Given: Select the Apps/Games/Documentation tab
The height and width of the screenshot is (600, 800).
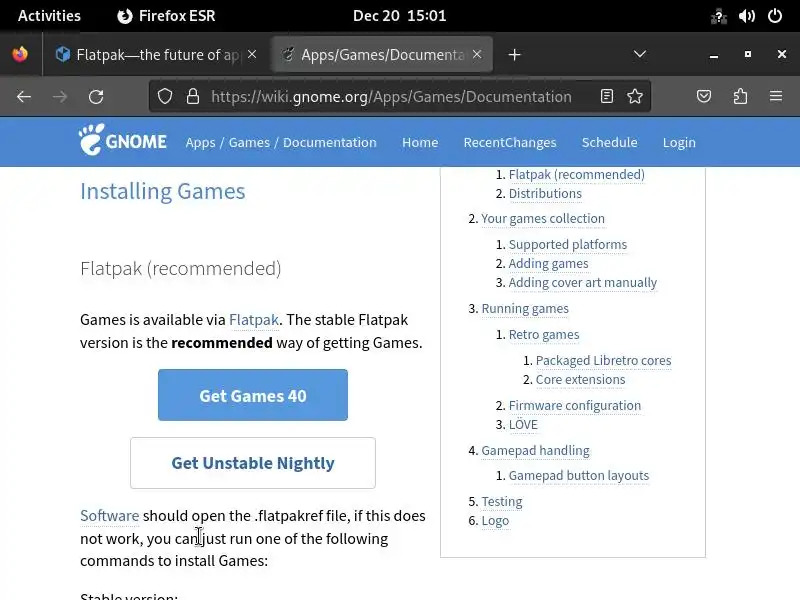Looking at the screenshot, I should click(383, 55).
